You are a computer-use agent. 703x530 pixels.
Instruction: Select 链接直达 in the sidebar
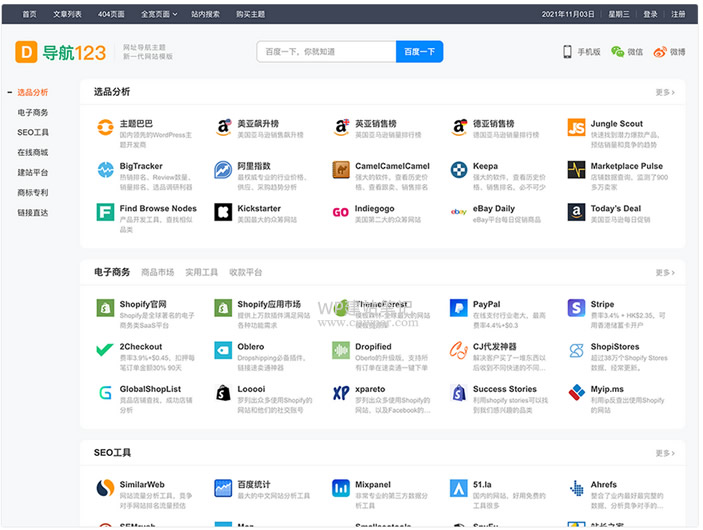pos(33,213)
